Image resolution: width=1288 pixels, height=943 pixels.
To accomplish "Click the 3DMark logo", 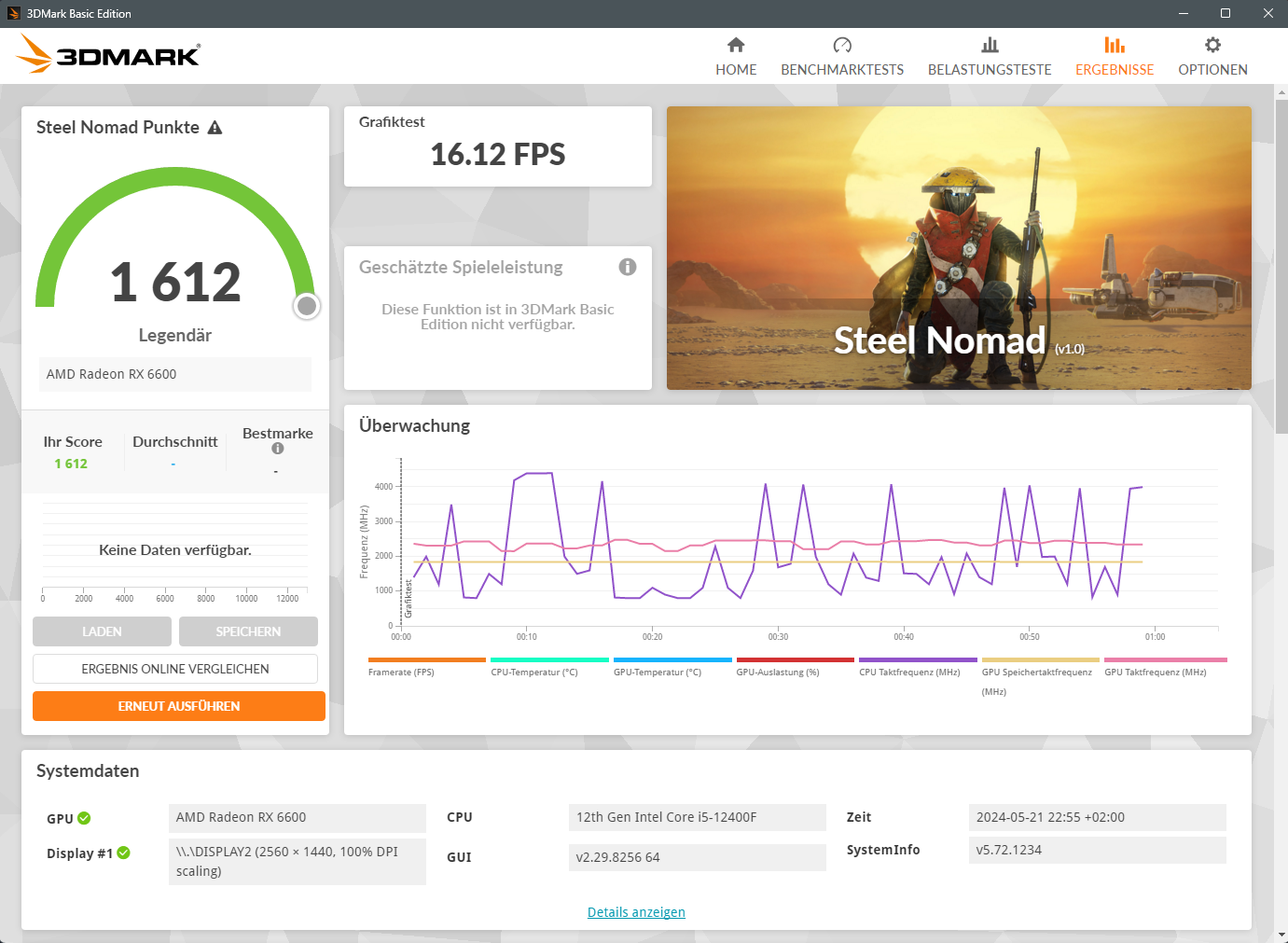I will (x=108, y=54).
